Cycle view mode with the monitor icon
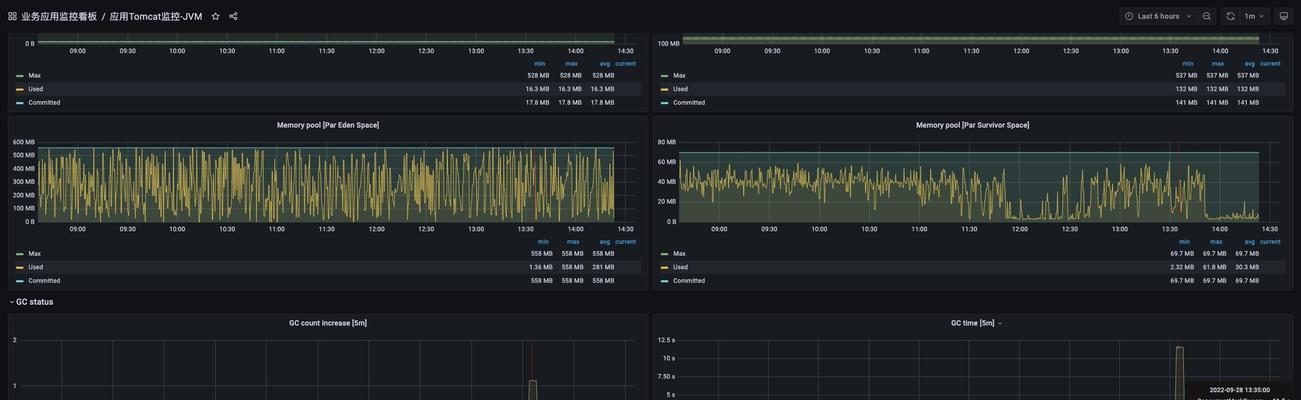1301x400 pixels. 1284,16
